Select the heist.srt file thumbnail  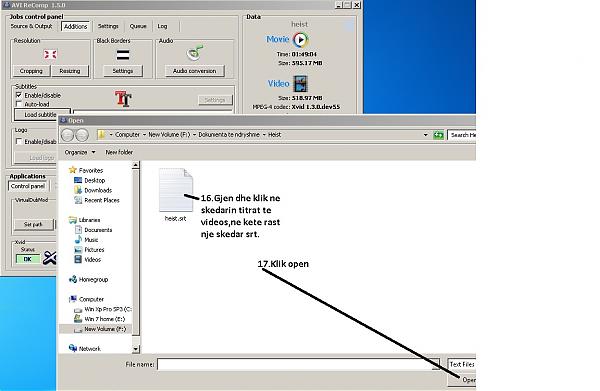tap(176, 190)
